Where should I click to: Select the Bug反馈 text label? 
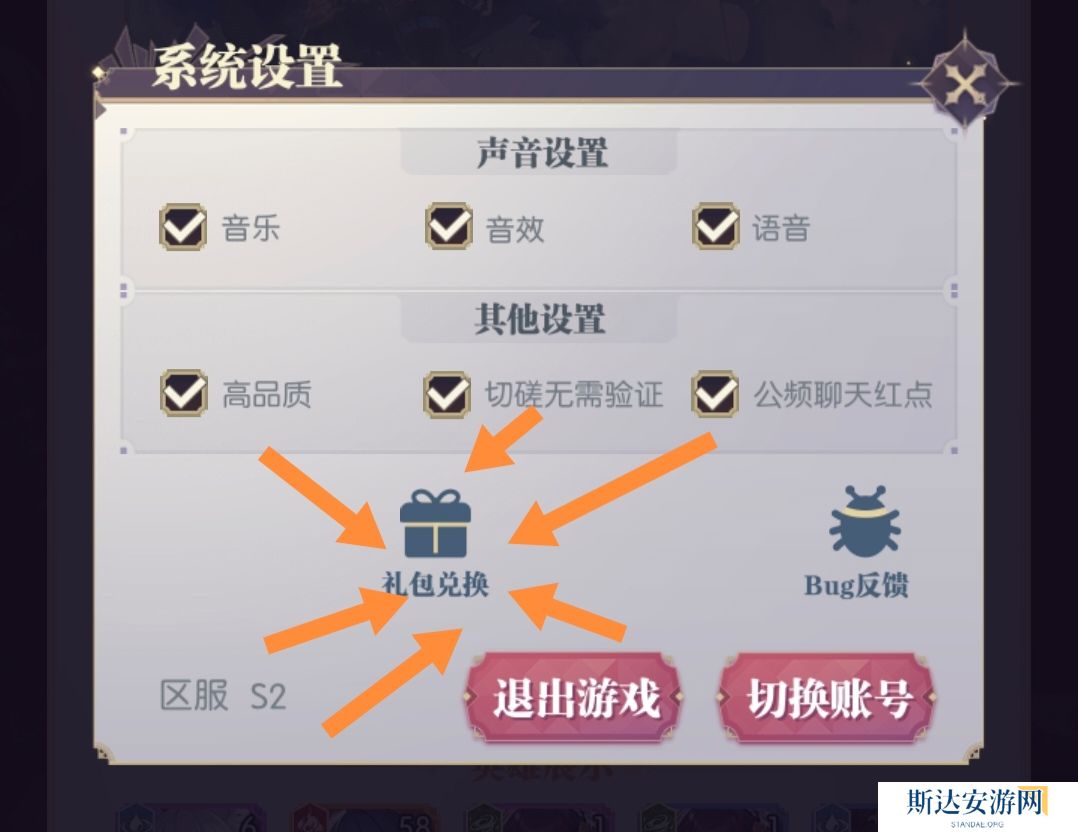click(x=857, y=585)
